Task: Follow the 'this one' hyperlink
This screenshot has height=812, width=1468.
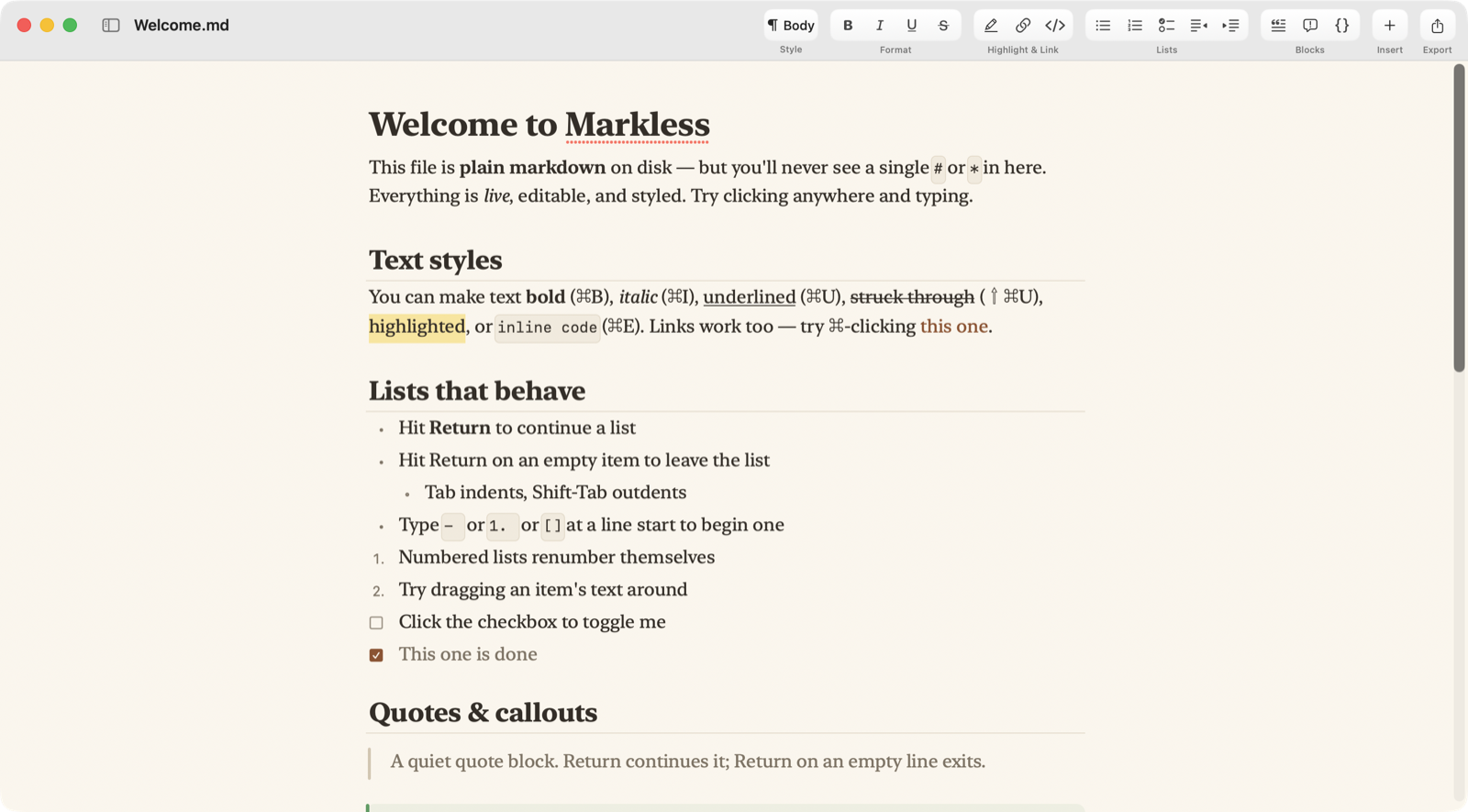Action: (x=954, y=327)
